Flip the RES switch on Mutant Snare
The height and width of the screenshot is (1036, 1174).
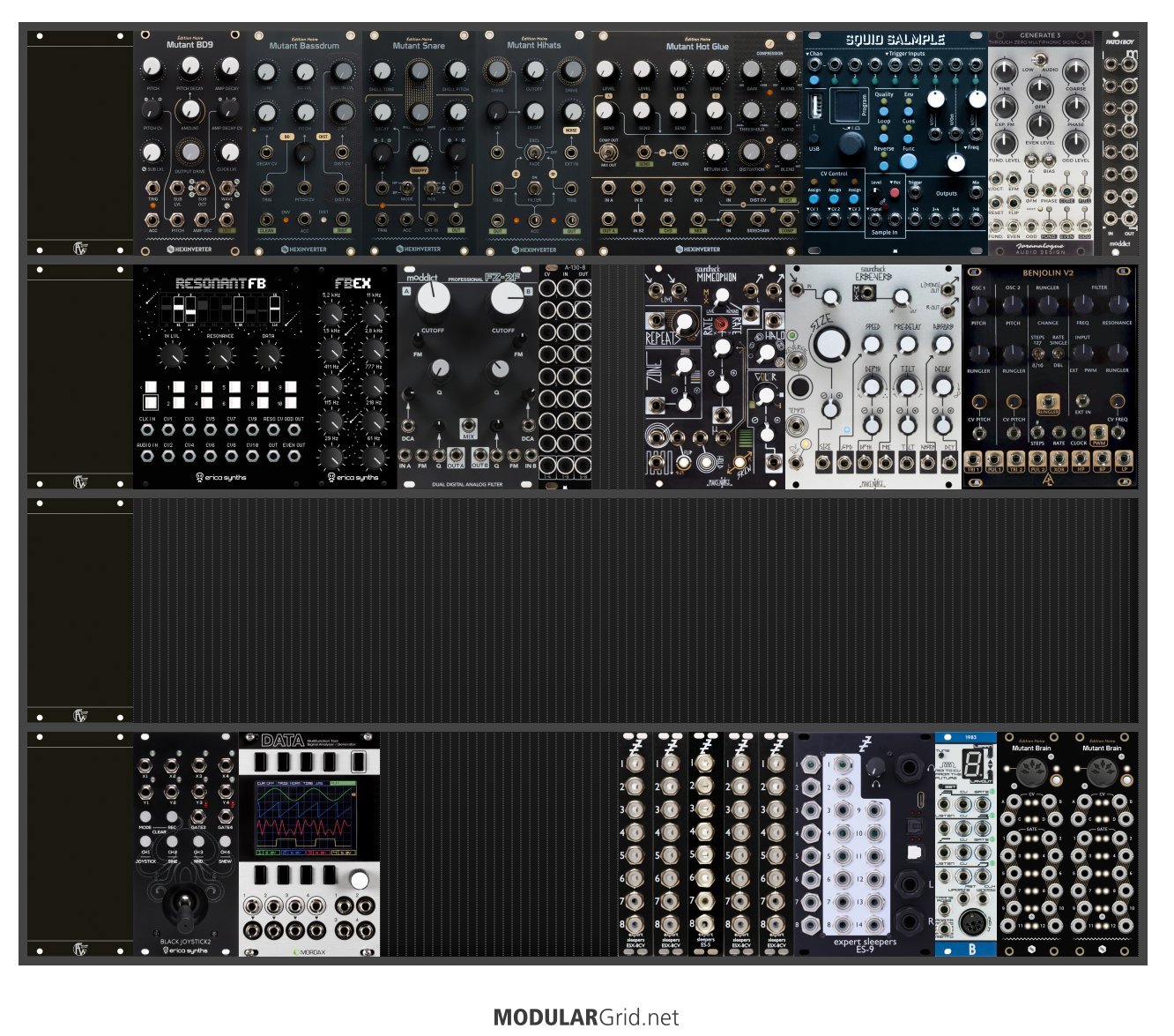431,186
